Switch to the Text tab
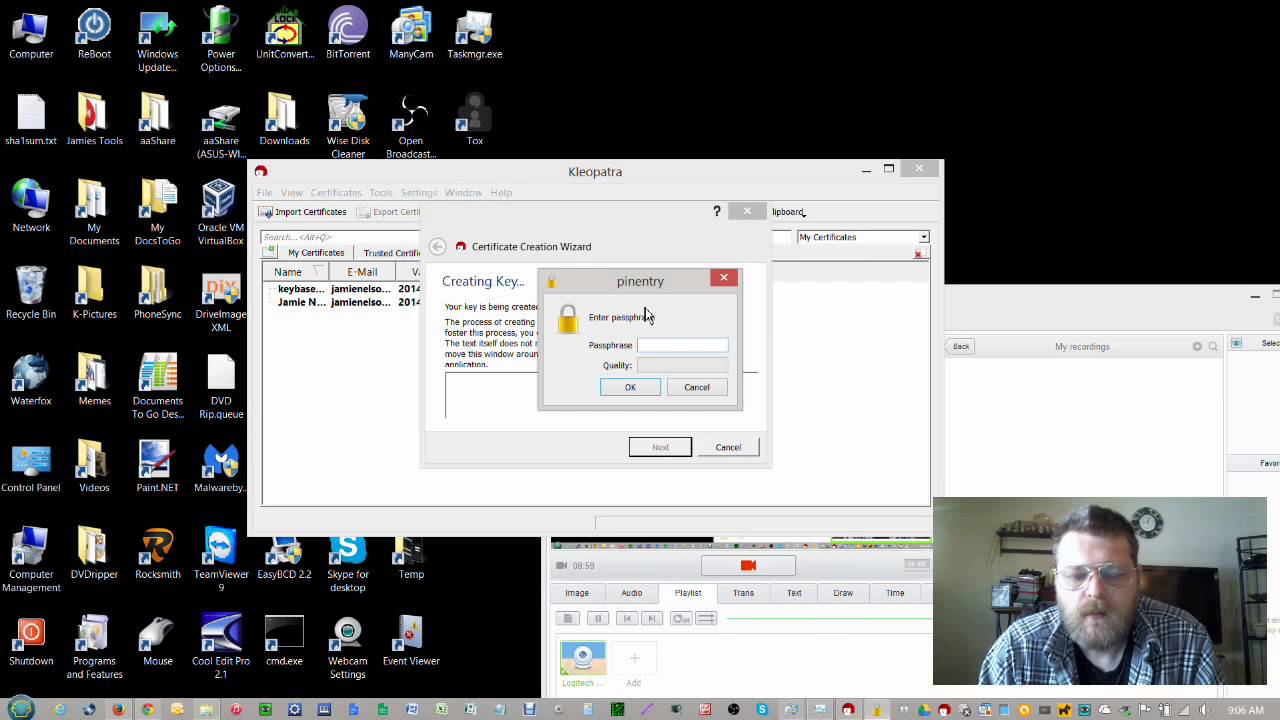Screen dimensions: 1280x720 794,593
